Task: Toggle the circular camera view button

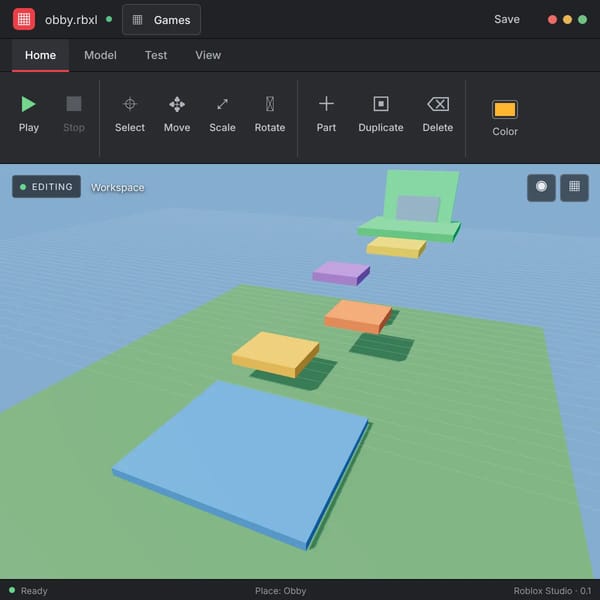Action: [541, 188]
